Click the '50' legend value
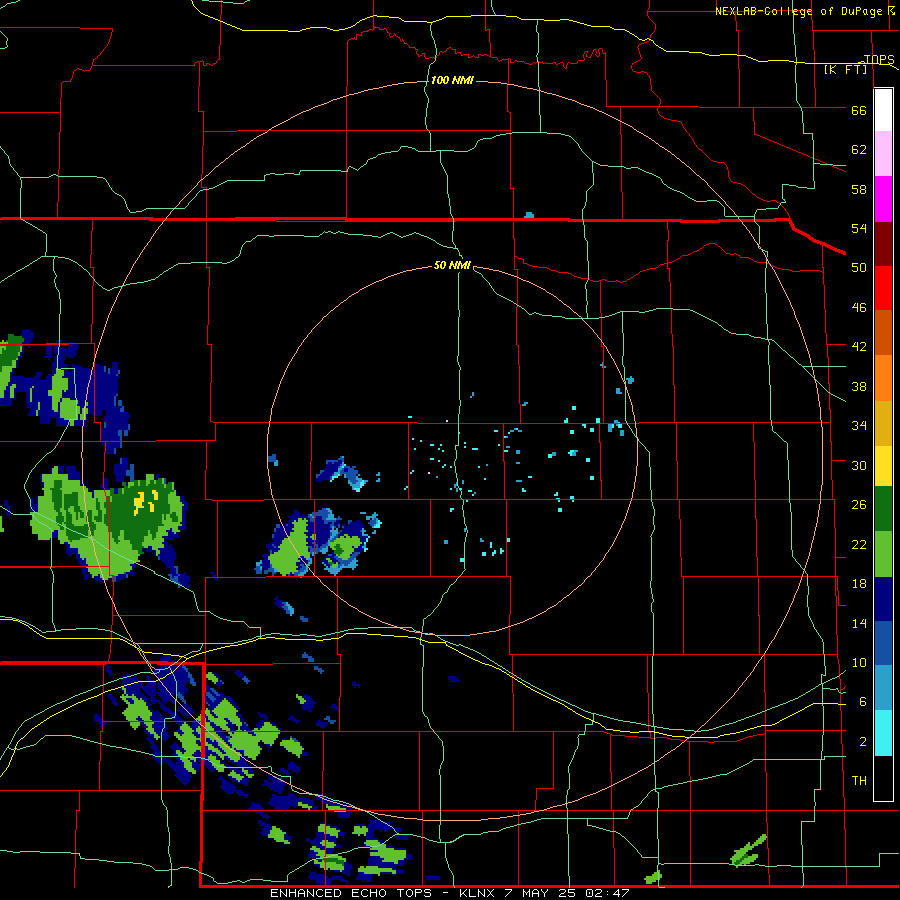 [x=859, y=267]
